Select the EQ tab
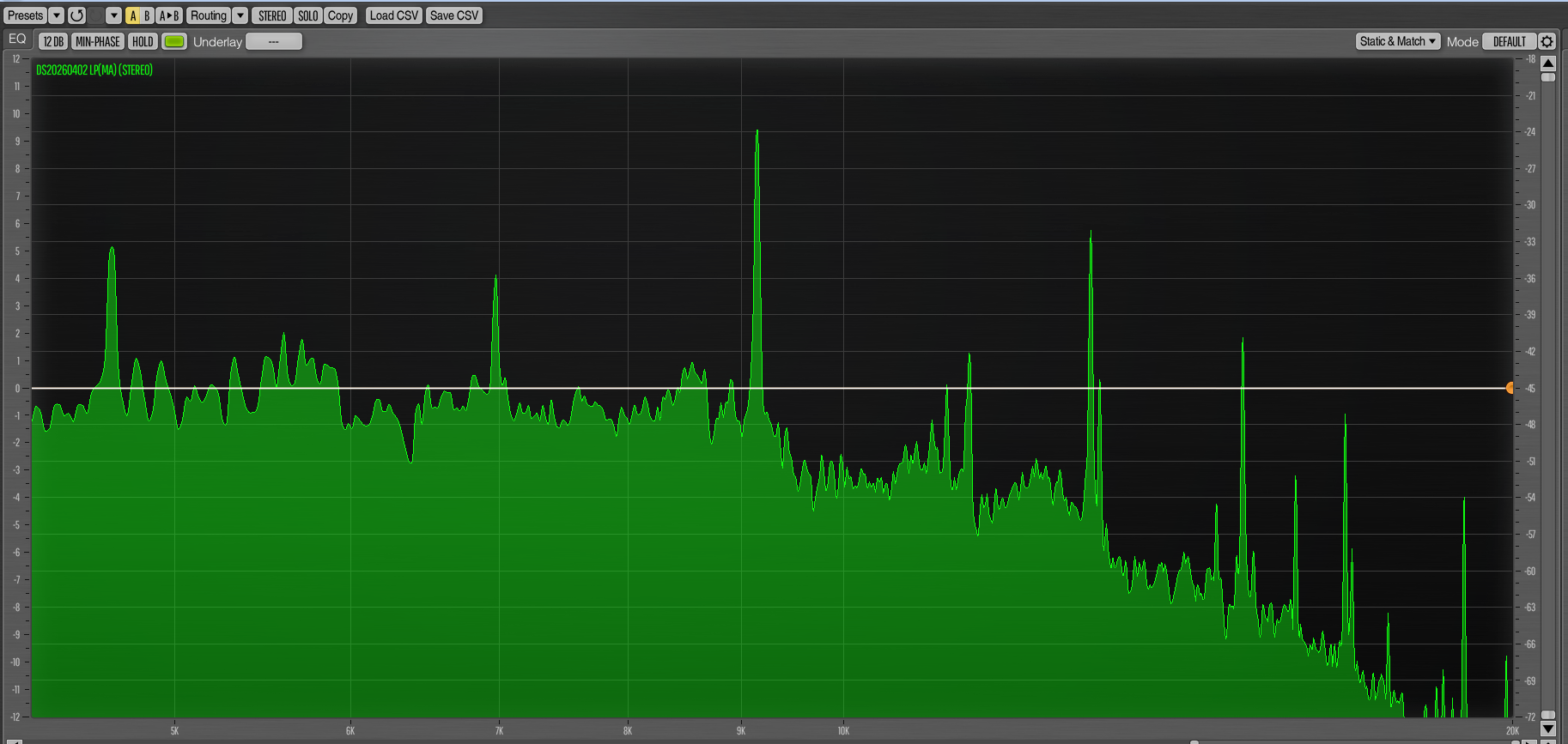The height and width of the screenshot is (744, 1568). (17, 39)
